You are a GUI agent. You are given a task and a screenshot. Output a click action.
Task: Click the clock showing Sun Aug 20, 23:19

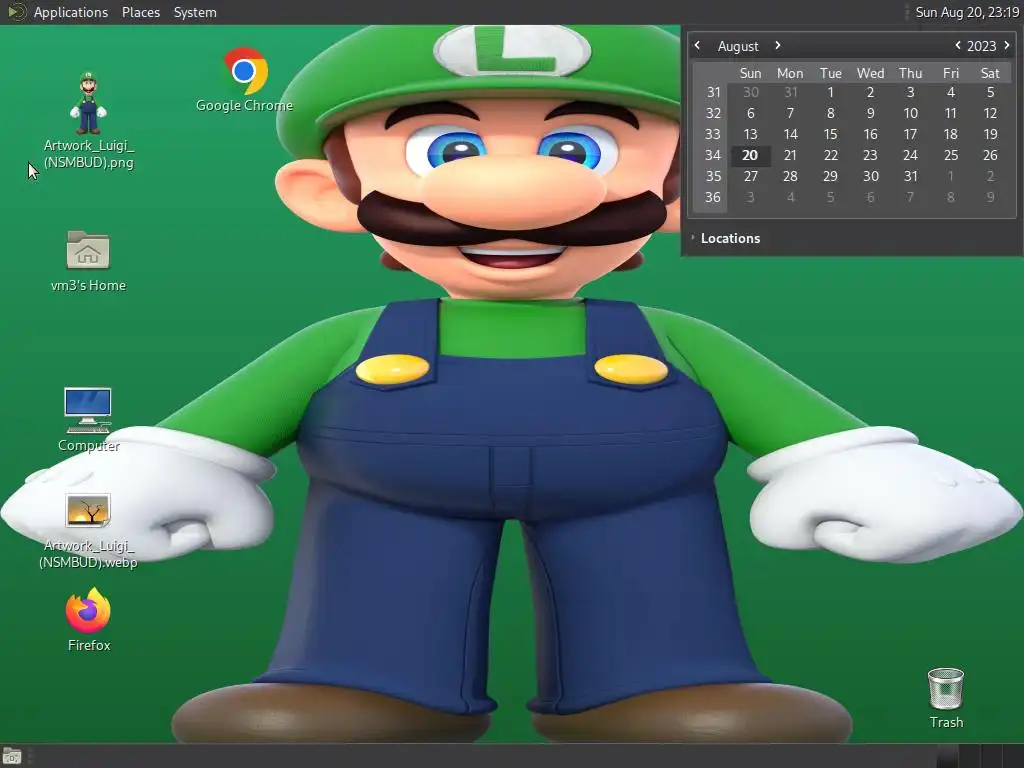pos(967,12)
